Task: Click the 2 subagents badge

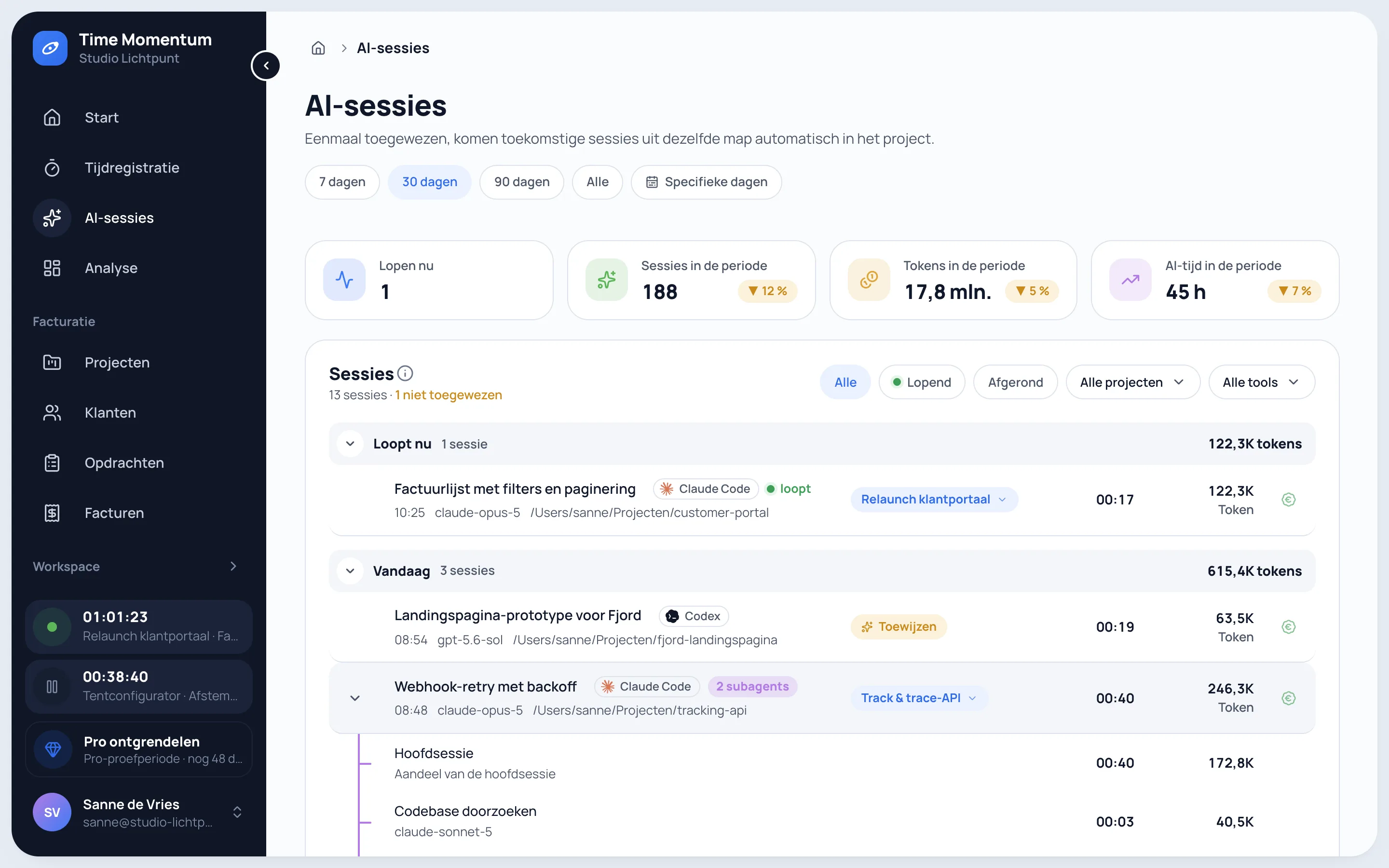Action: [x=752, y=687]
